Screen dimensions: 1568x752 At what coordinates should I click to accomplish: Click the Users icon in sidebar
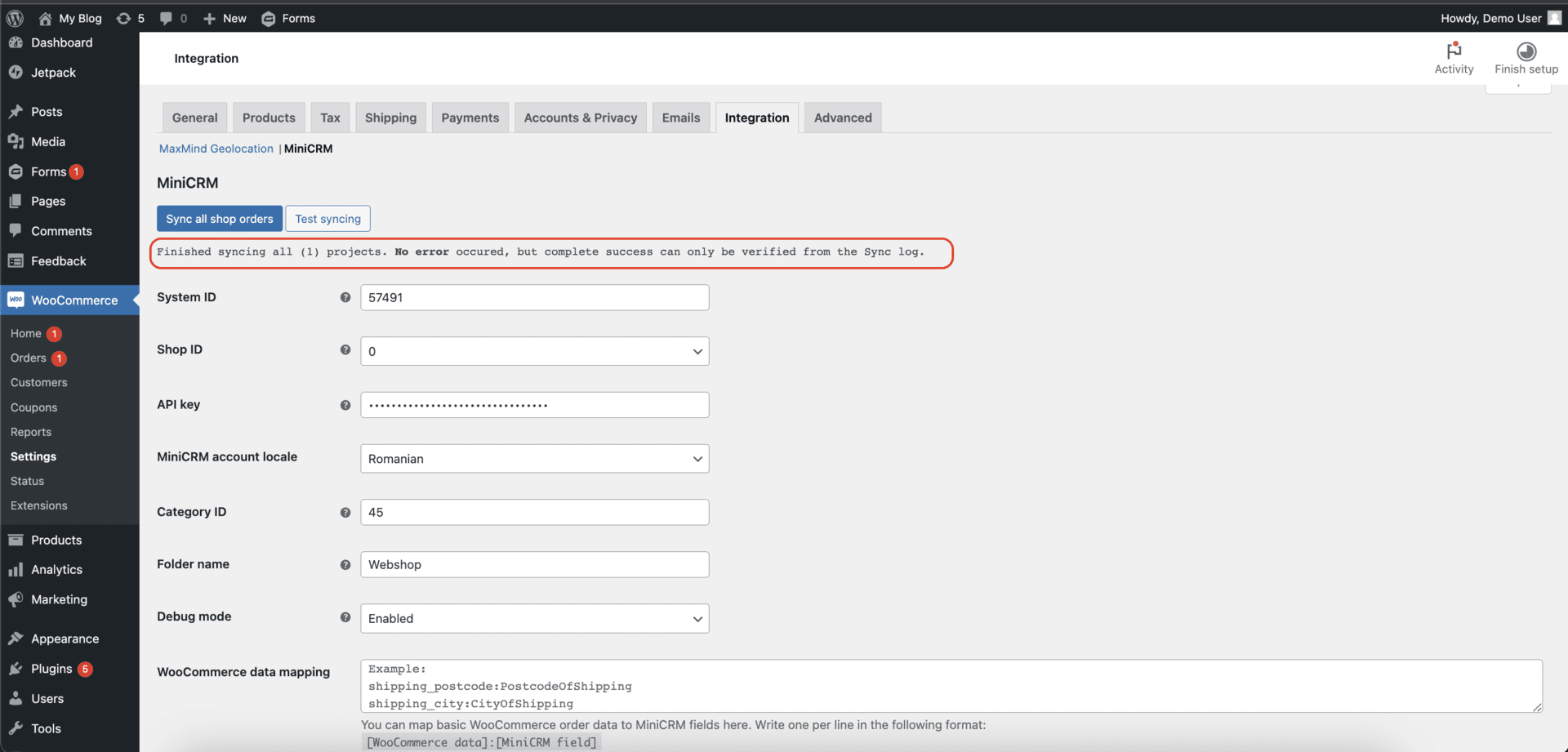pyautogui.click(x=16, y=698)
